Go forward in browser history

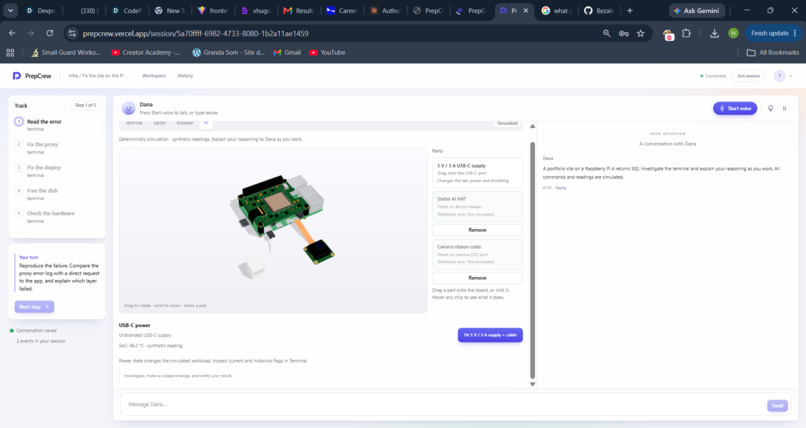pos(31,33)
